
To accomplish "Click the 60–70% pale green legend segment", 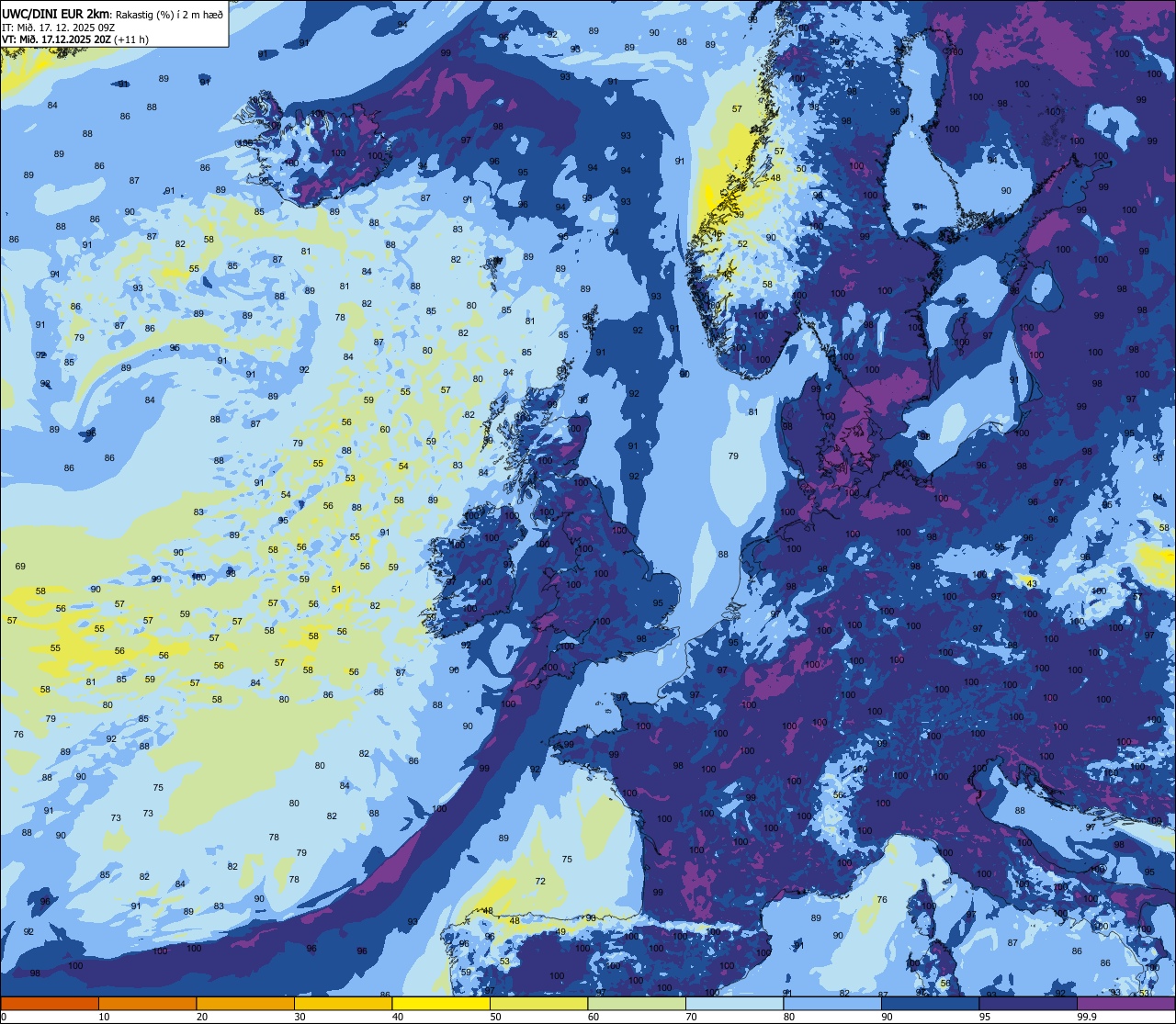I will tap(637, 1003).
